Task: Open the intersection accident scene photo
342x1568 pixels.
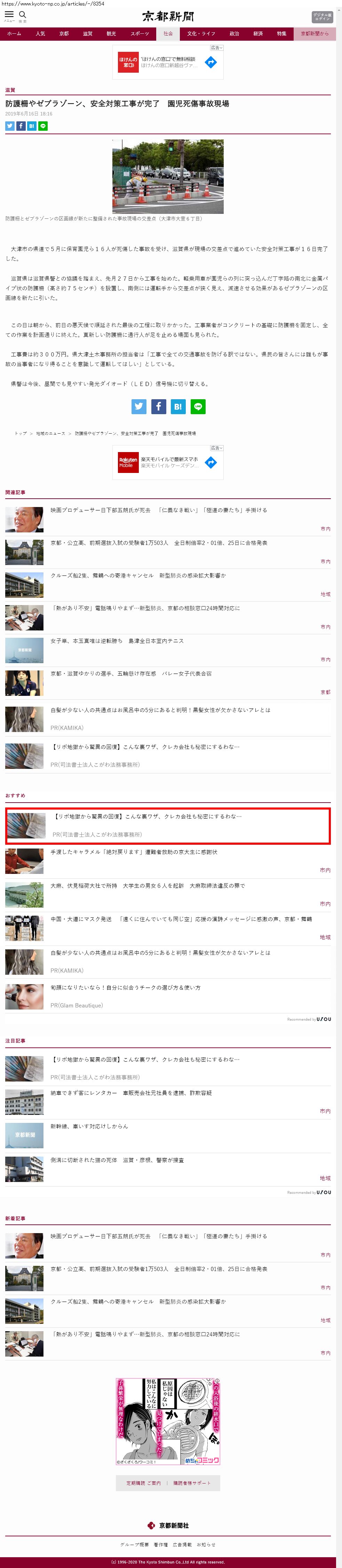Action: pyautogui.click(x=168, y=177)
